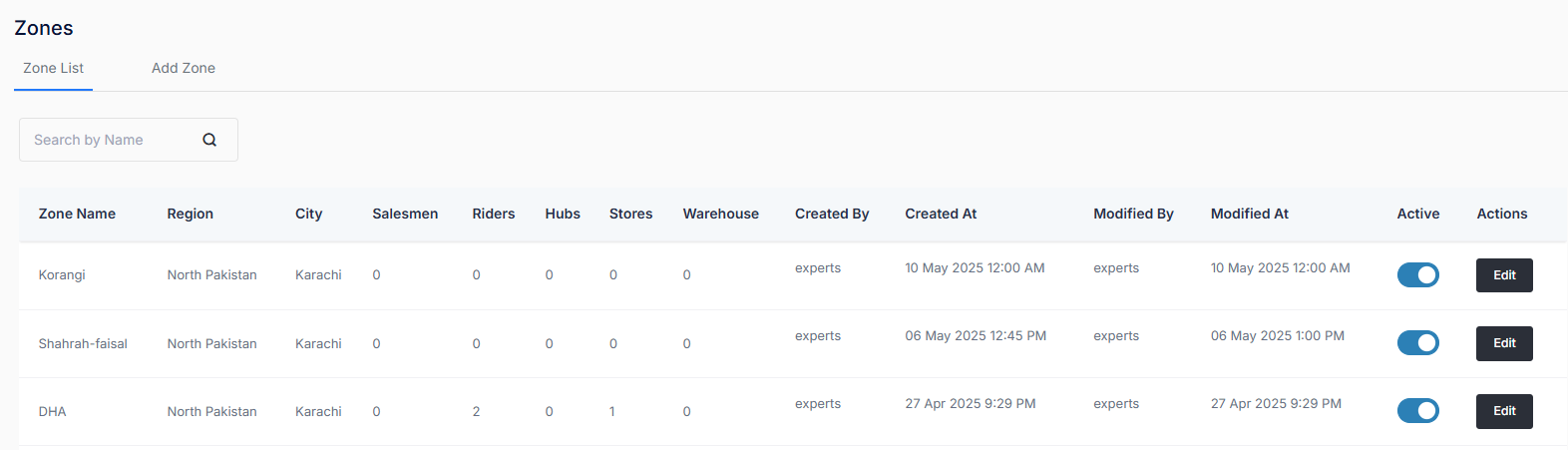Select the Stores column header
This screenshot has height=450, width=1568.
(630, 214)
